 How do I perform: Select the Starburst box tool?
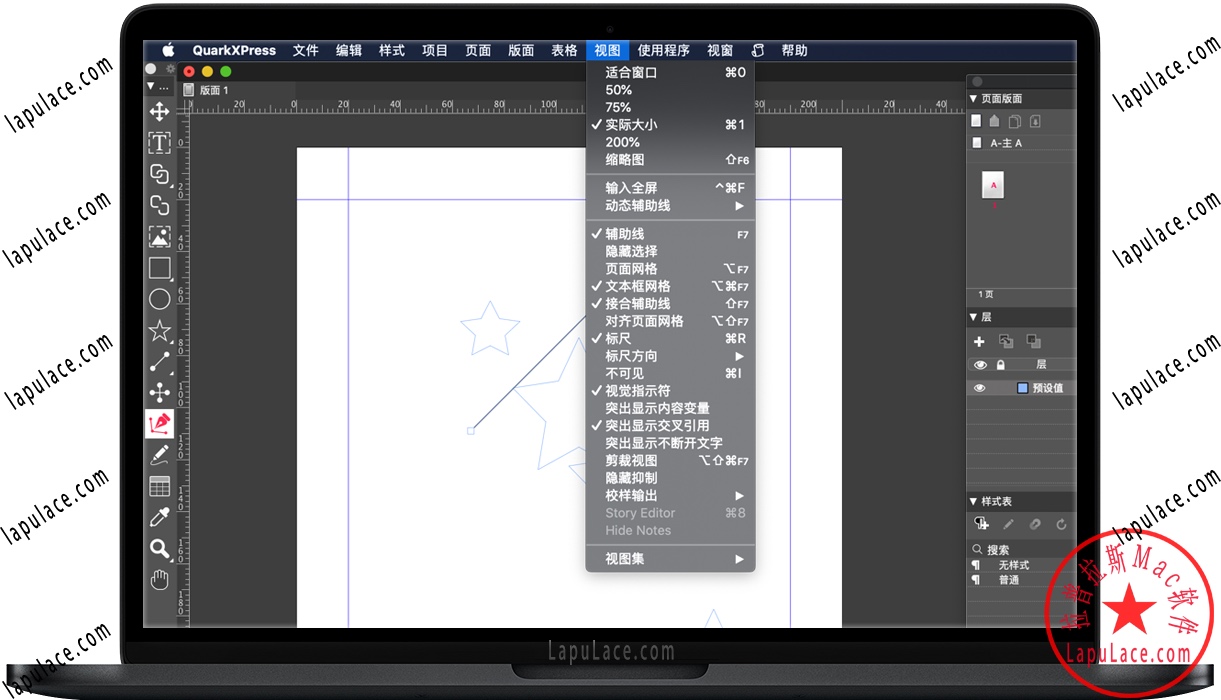coord(159,329)
